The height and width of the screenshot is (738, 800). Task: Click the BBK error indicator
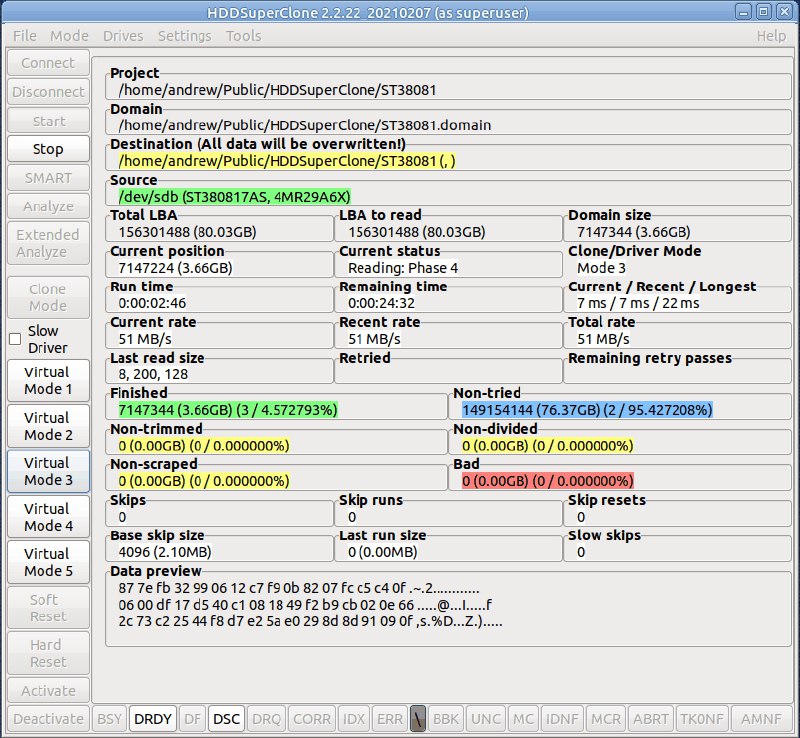446,719
